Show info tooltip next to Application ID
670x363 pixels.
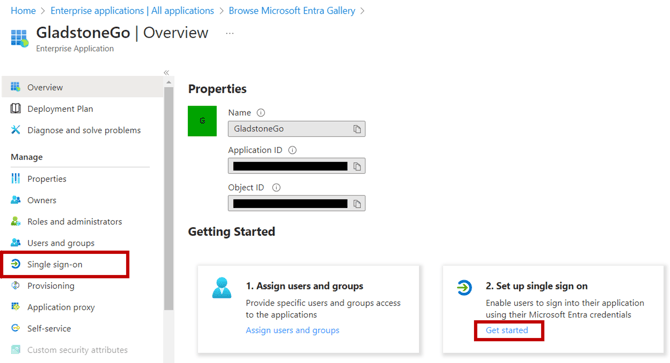tap(292, 150)
